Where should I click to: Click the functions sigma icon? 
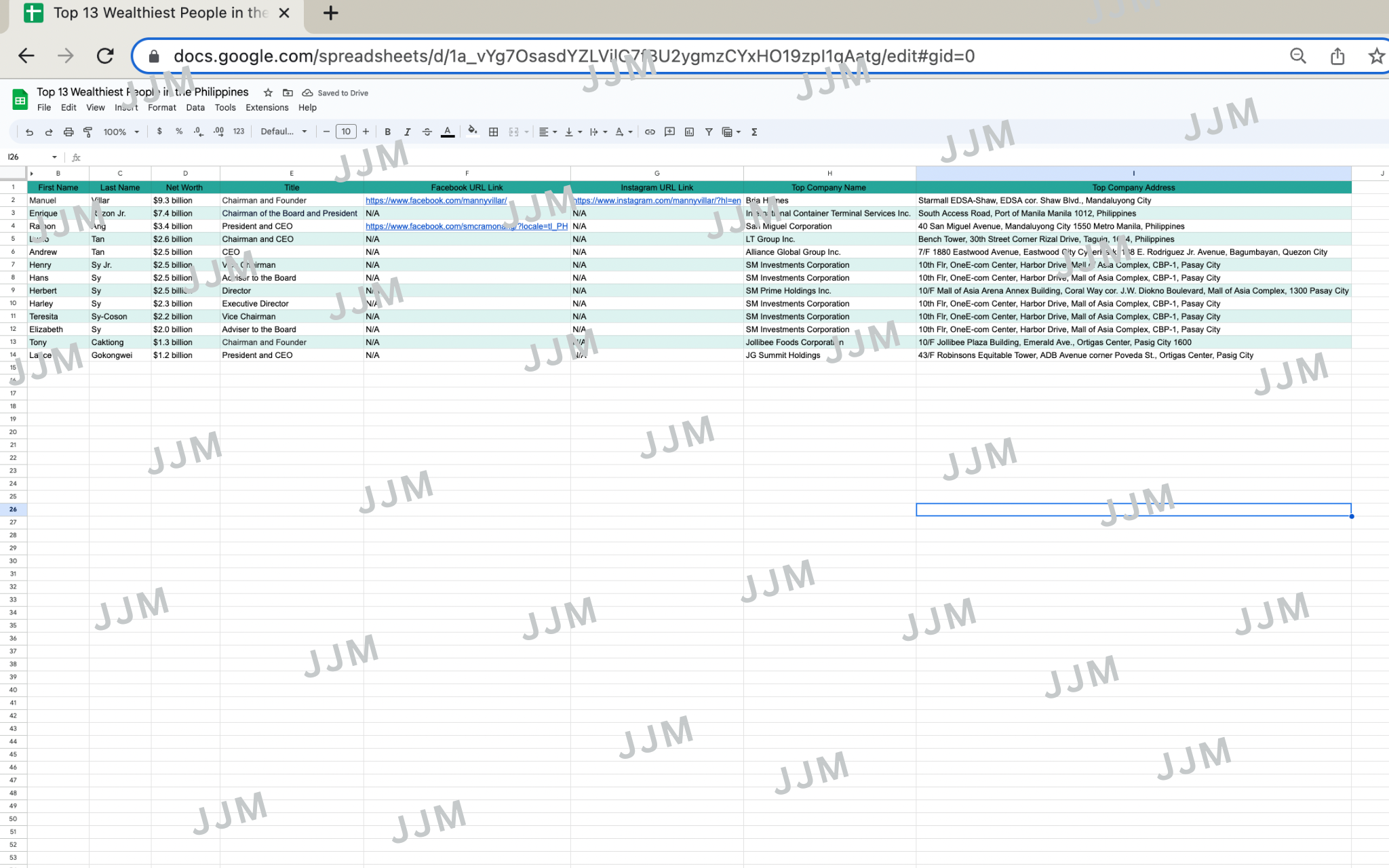click(754, 132)
